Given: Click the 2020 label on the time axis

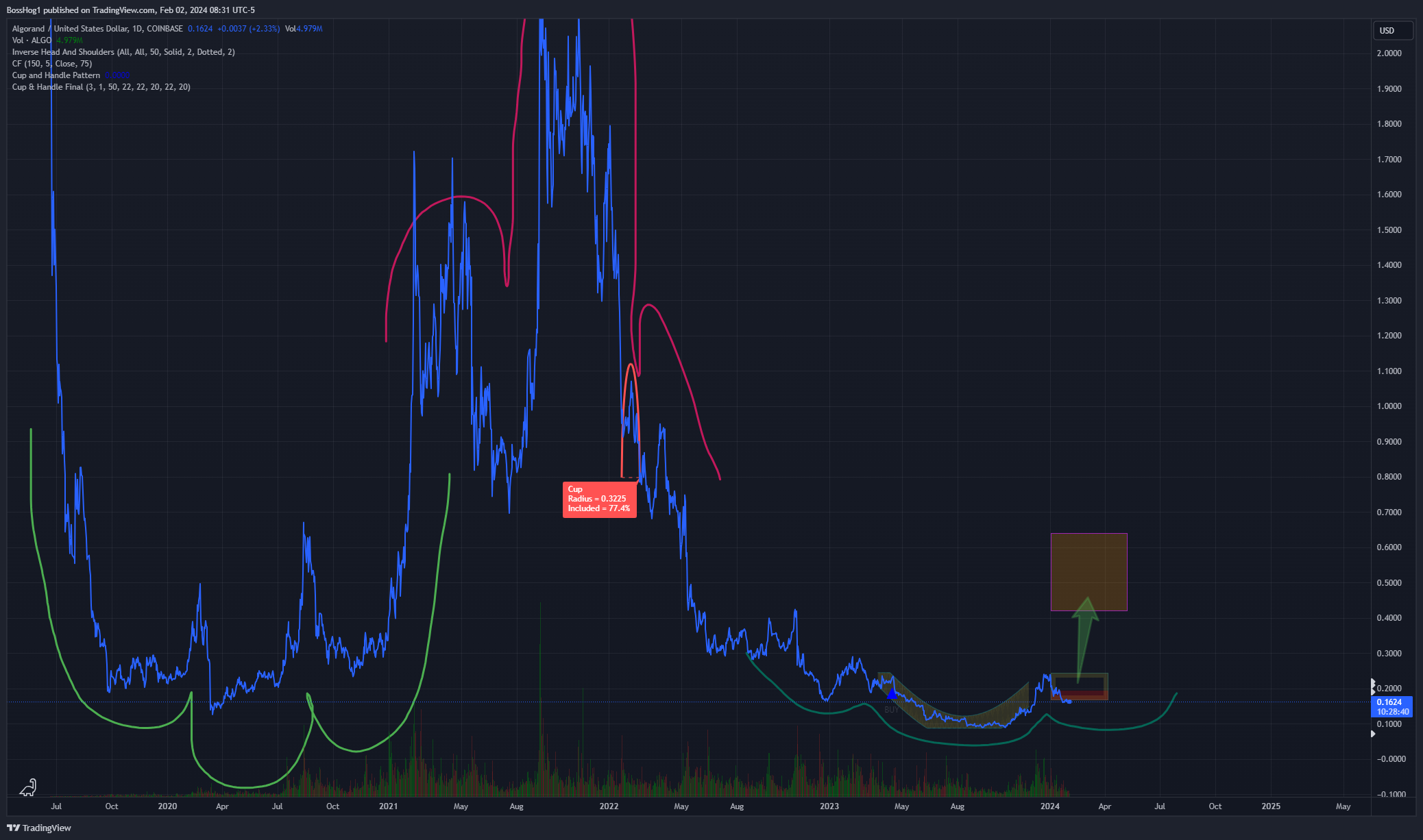Looking at the screenshot, I should (167, 806).
